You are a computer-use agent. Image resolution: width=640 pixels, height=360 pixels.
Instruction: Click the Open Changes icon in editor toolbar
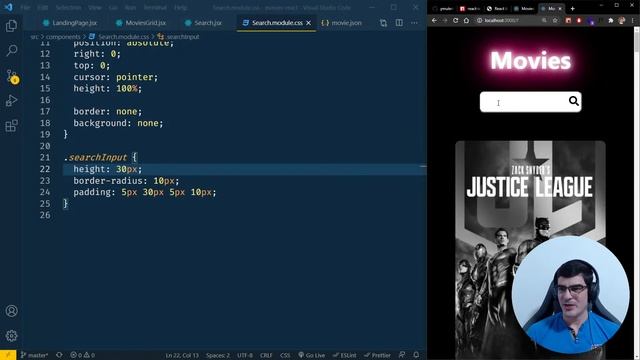383,23
